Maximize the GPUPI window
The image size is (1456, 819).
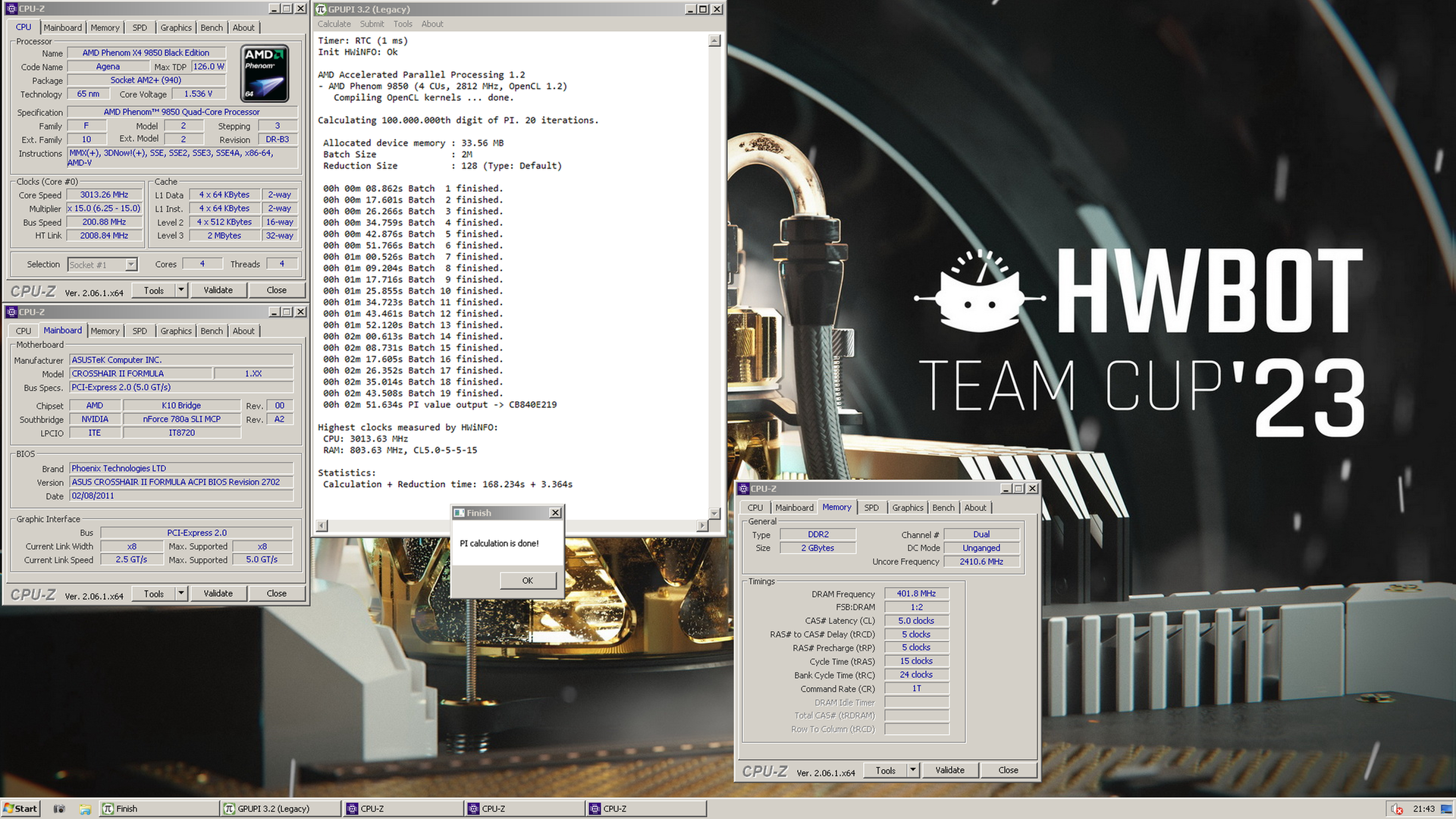click(703, 9)
